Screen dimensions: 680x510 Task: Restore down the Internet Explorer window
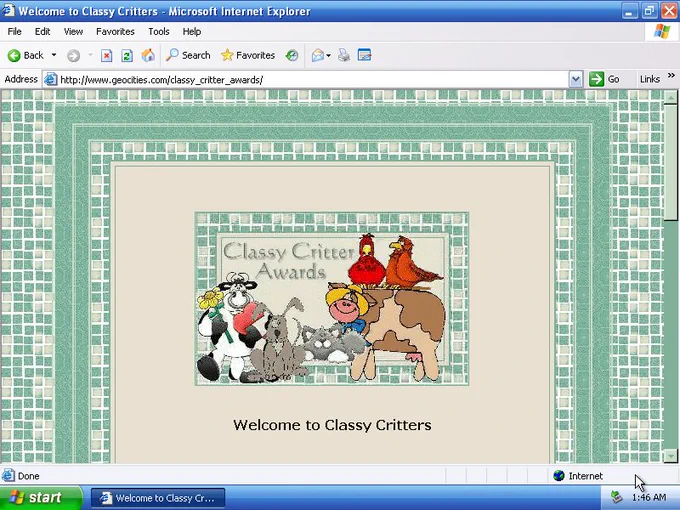pos(649,11)
